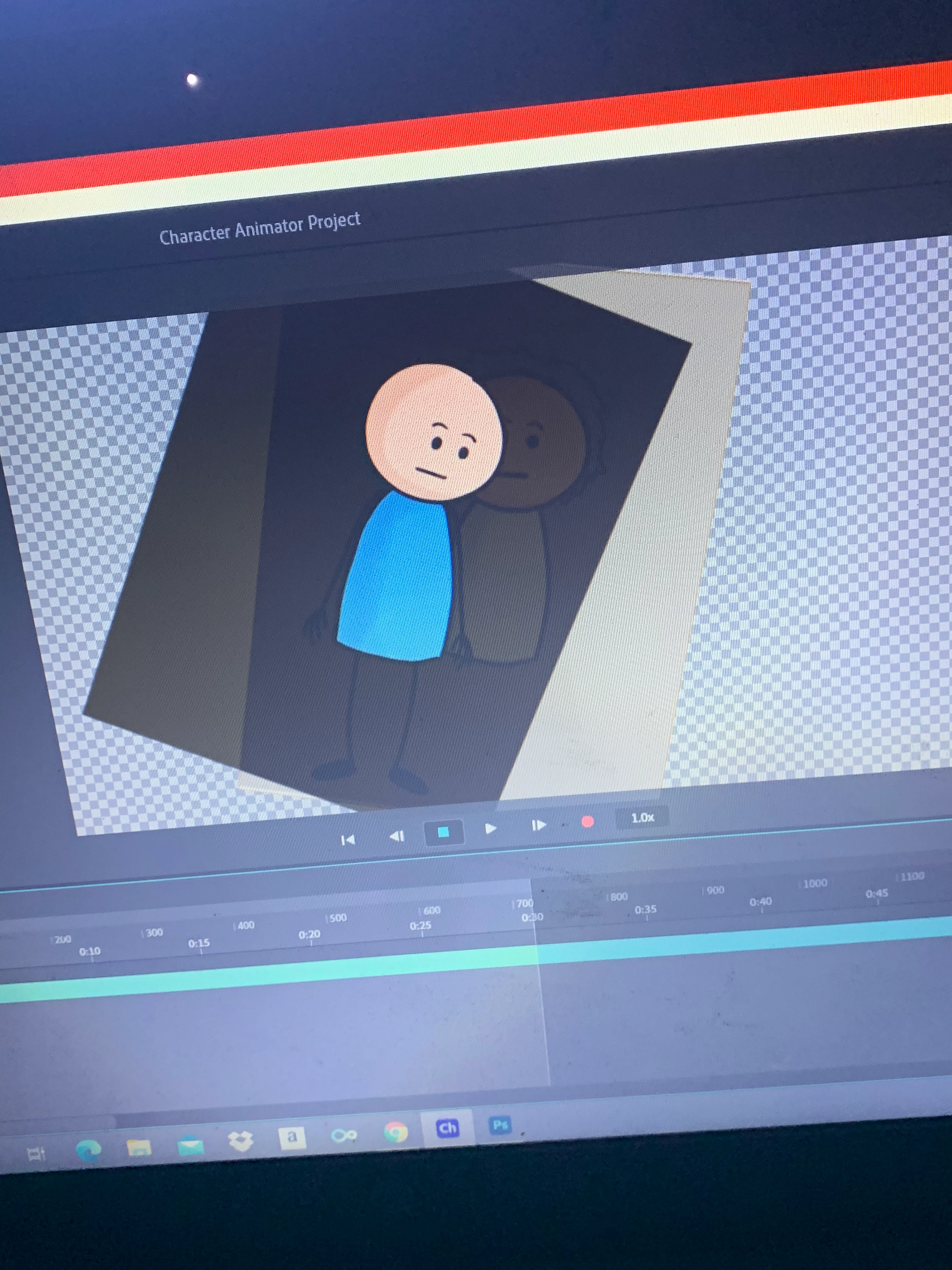The width and height of the screenshot is (952, 1270).
Task: Start recording with the red Record button
Action: (587, 821)
